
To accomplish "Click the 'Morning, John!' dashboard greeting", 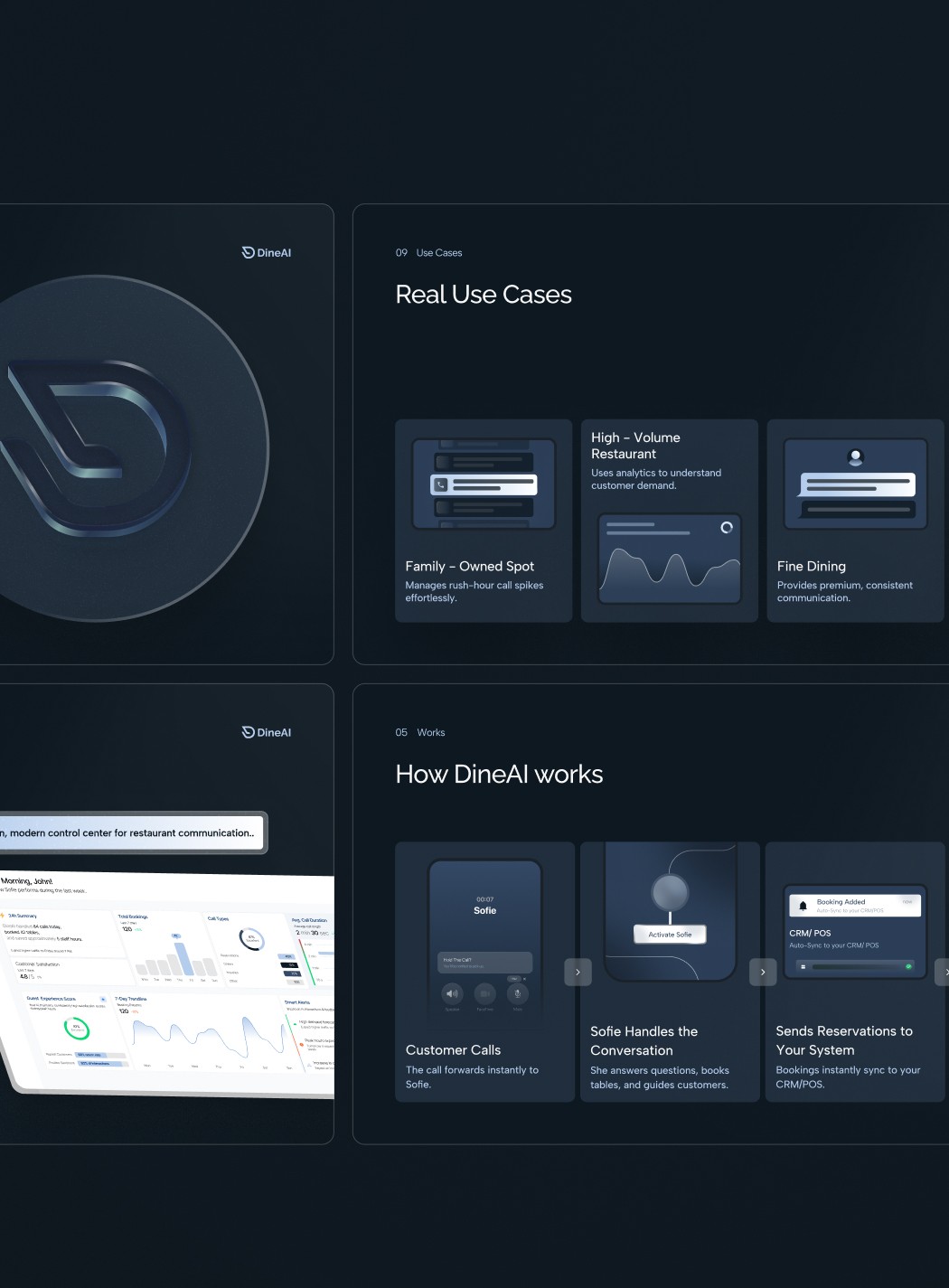I will pos(26,881).
